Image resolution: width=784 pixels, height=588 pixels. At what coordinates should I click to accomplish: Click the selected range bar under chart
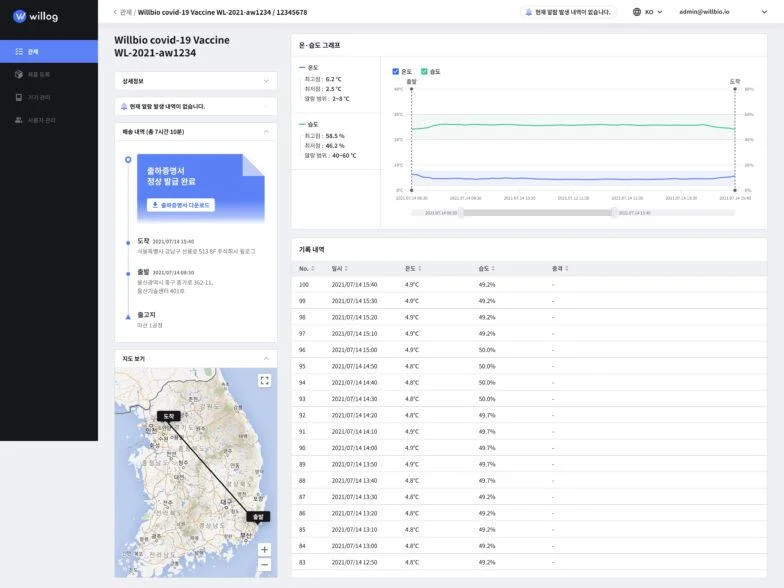(538, 213)
